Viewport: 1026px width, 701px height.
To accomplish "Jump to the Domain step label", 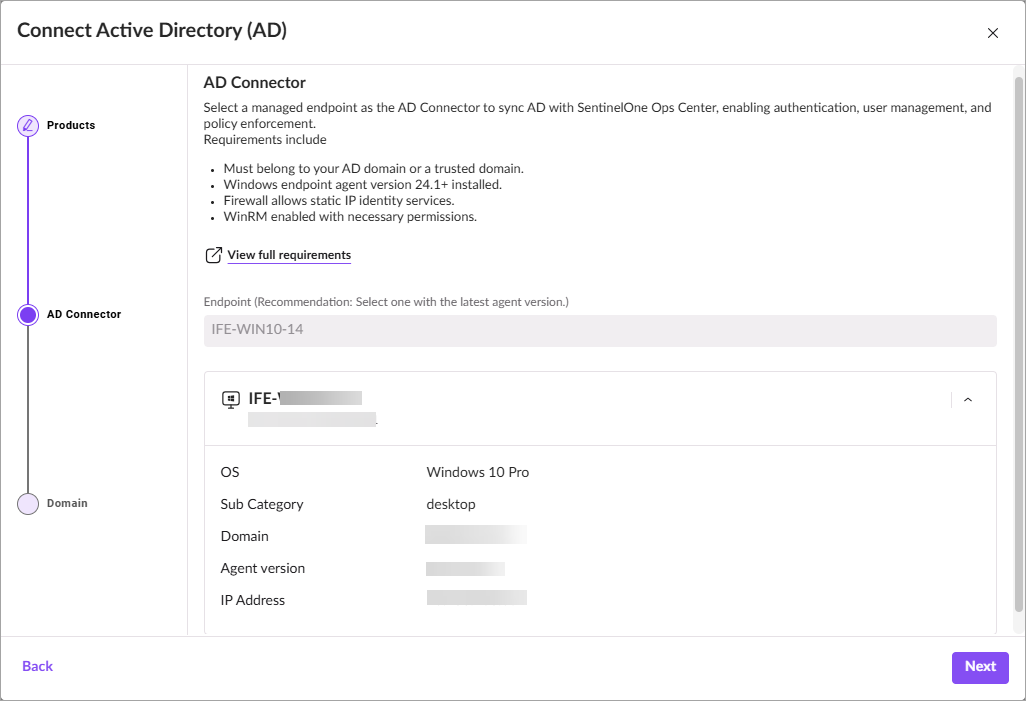I will [x=67, y=504].
